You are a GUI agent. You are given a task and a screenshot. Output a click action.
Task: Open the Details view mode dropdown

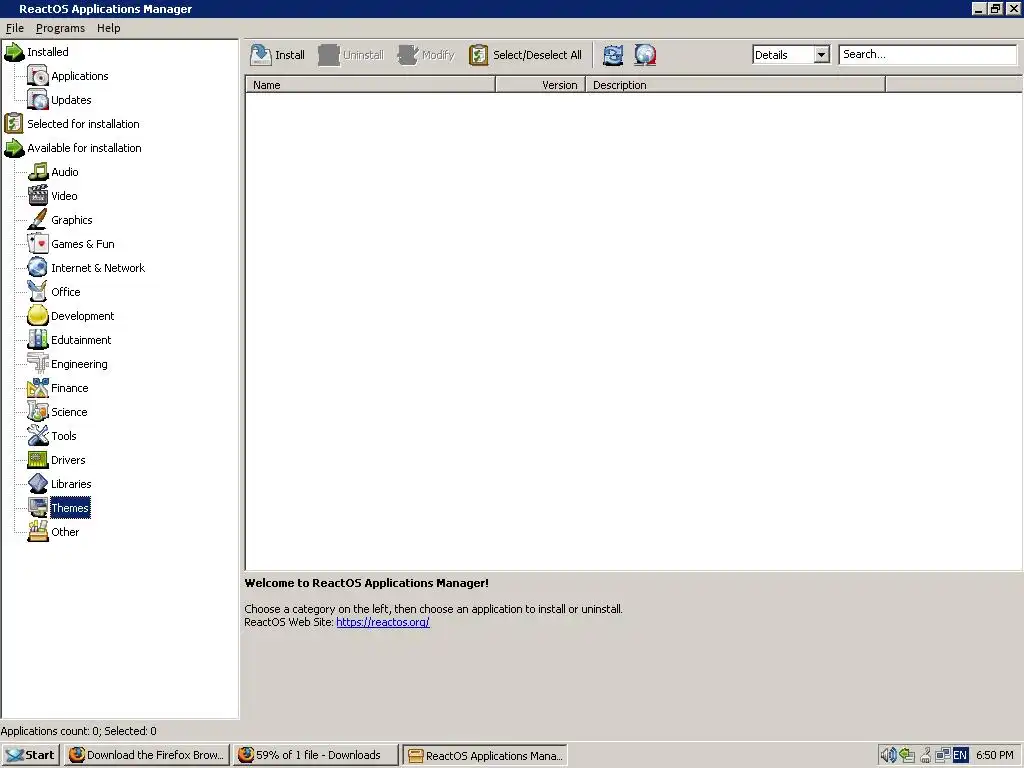(x=821, y=55)
